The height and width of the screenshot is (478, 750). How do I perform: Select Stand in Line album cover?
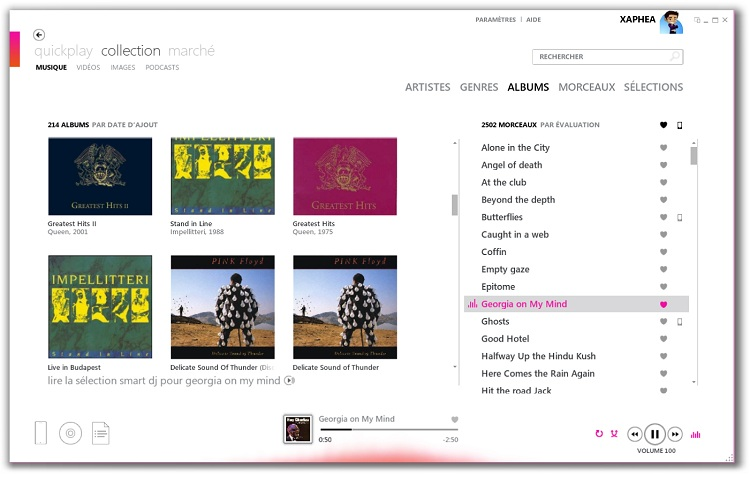222,176
